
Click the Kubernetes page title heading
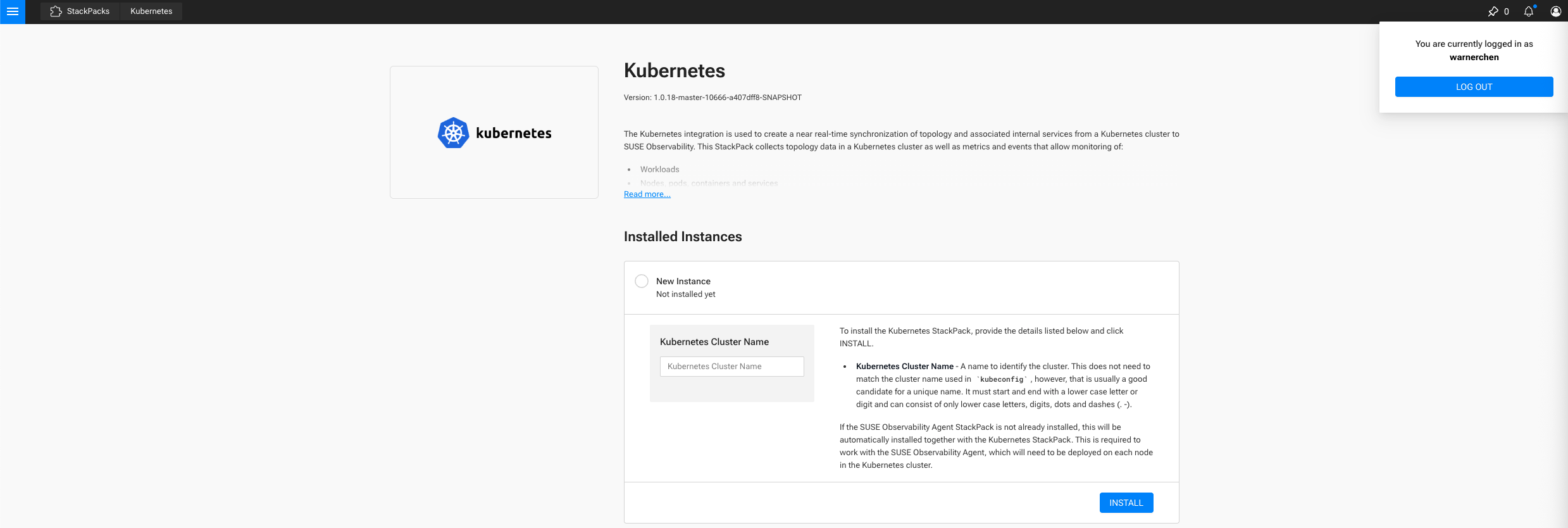[674, 70]
